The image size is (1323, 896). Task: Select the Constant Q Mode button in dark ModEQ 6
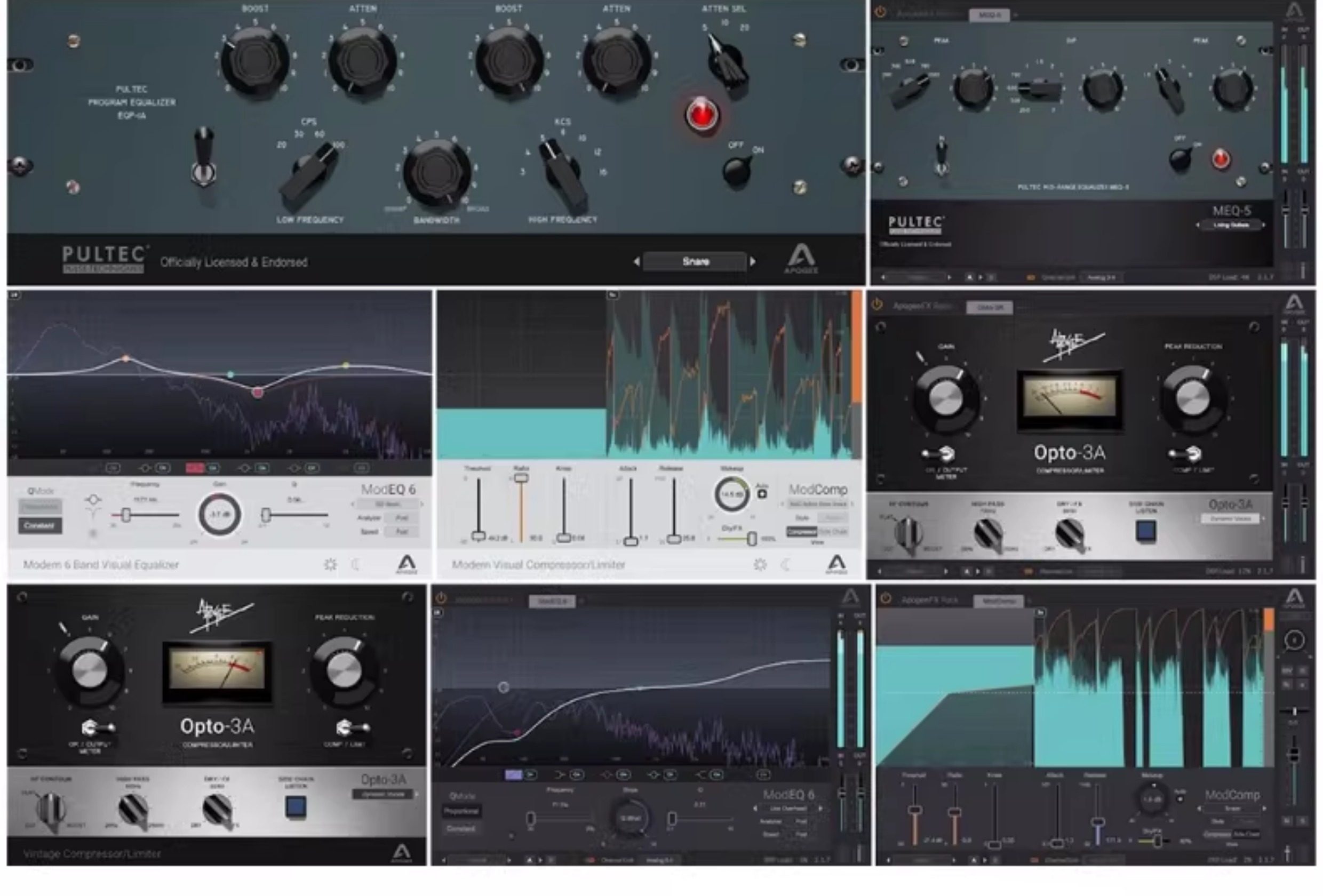[461, 828]
